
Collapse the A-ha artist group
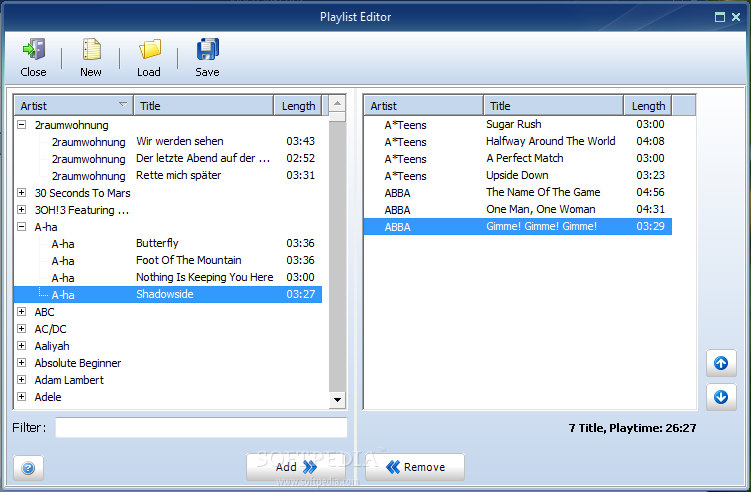(x=22, y=227)
